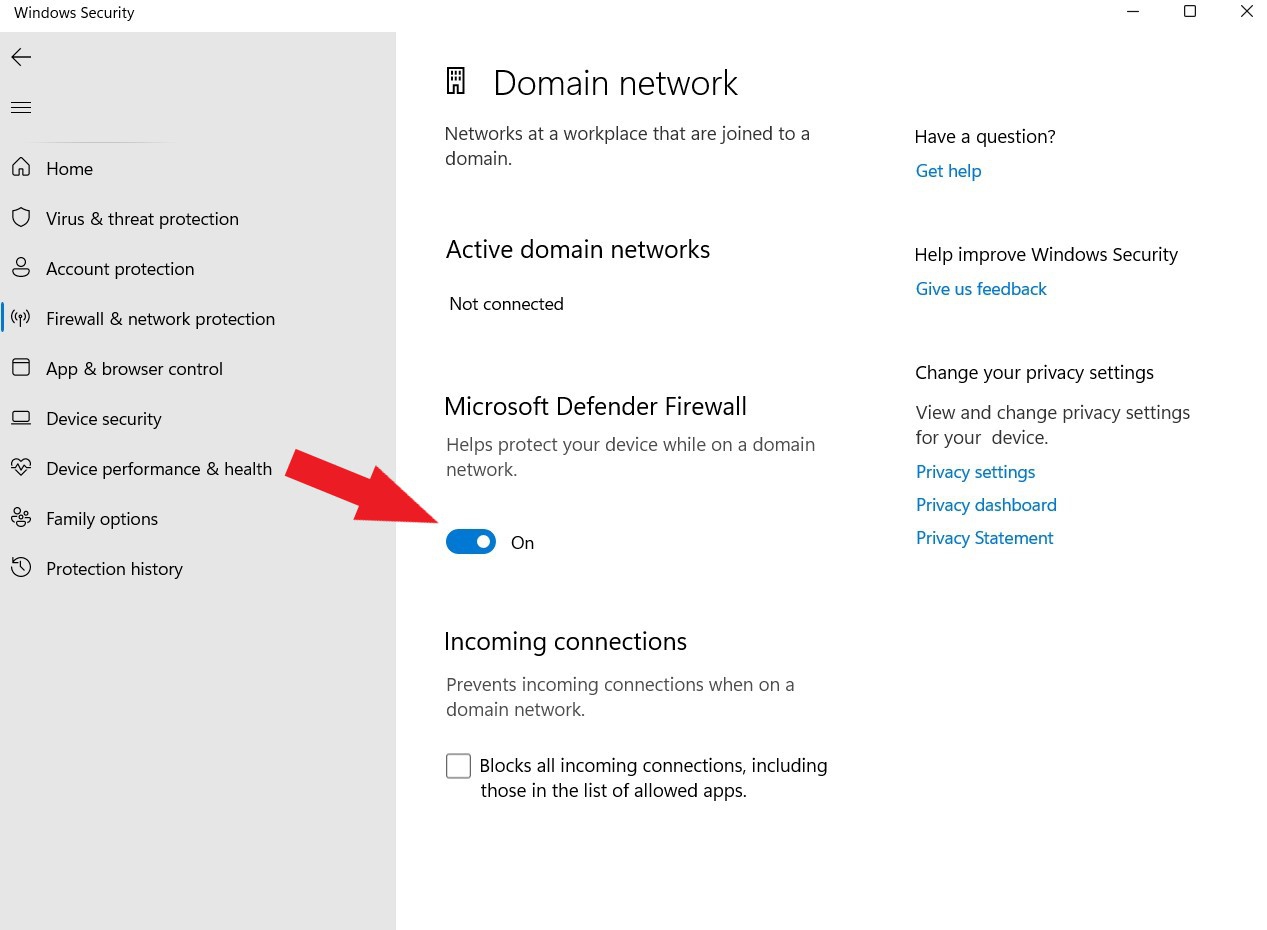Check the Blocks all incoming connections box
Screen dimensions: 1267x930
point(458,766)
